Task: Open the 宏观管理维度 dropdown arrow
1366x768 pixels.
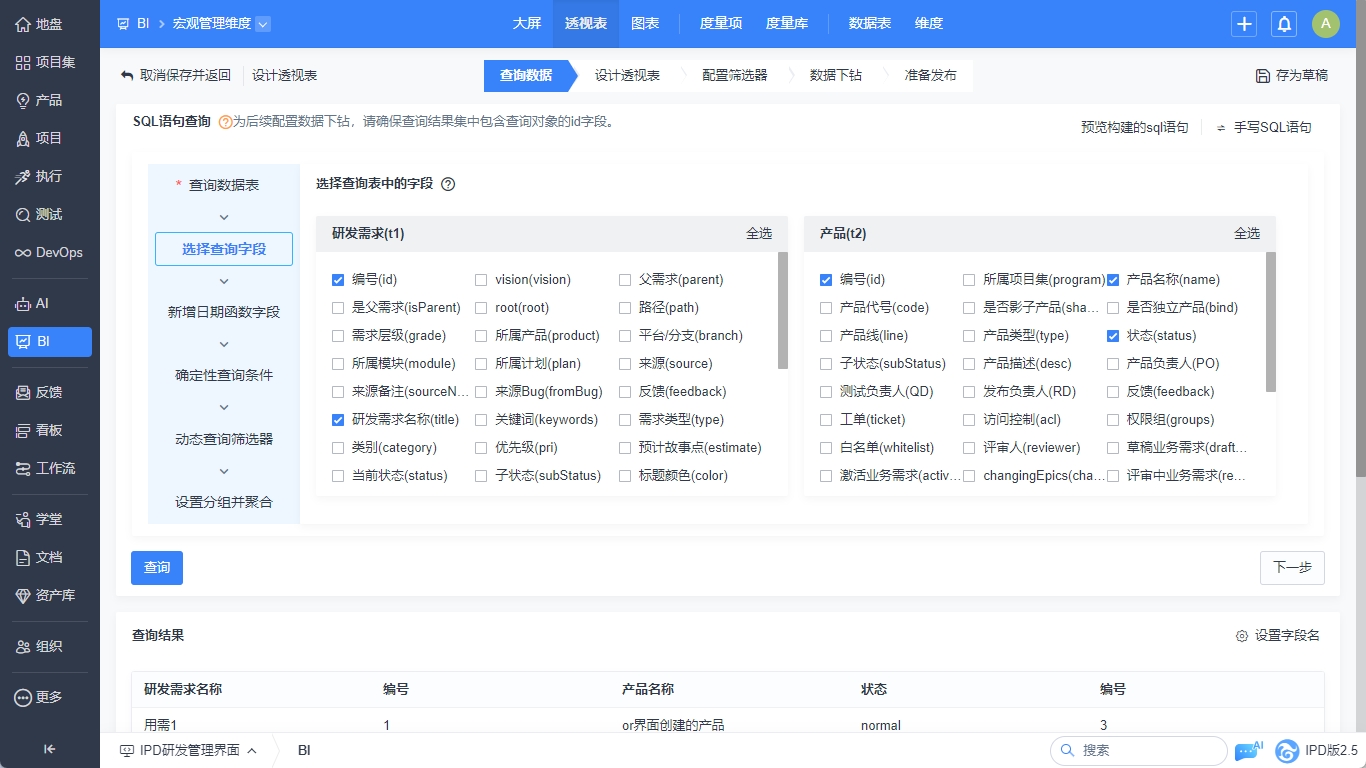Action: tap(262, 24)
